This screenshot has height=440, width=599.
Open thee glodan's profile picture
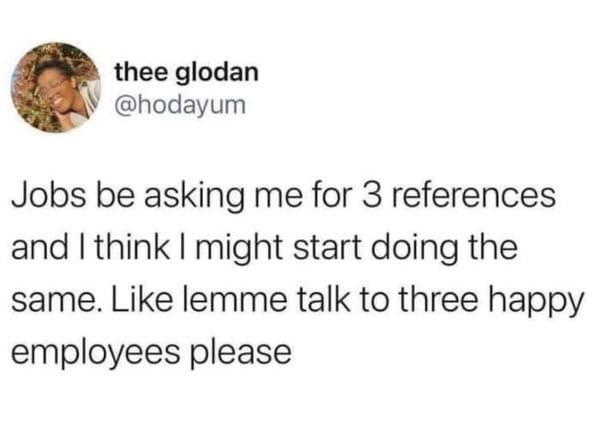pyautogui.click(x=56, y=87)
